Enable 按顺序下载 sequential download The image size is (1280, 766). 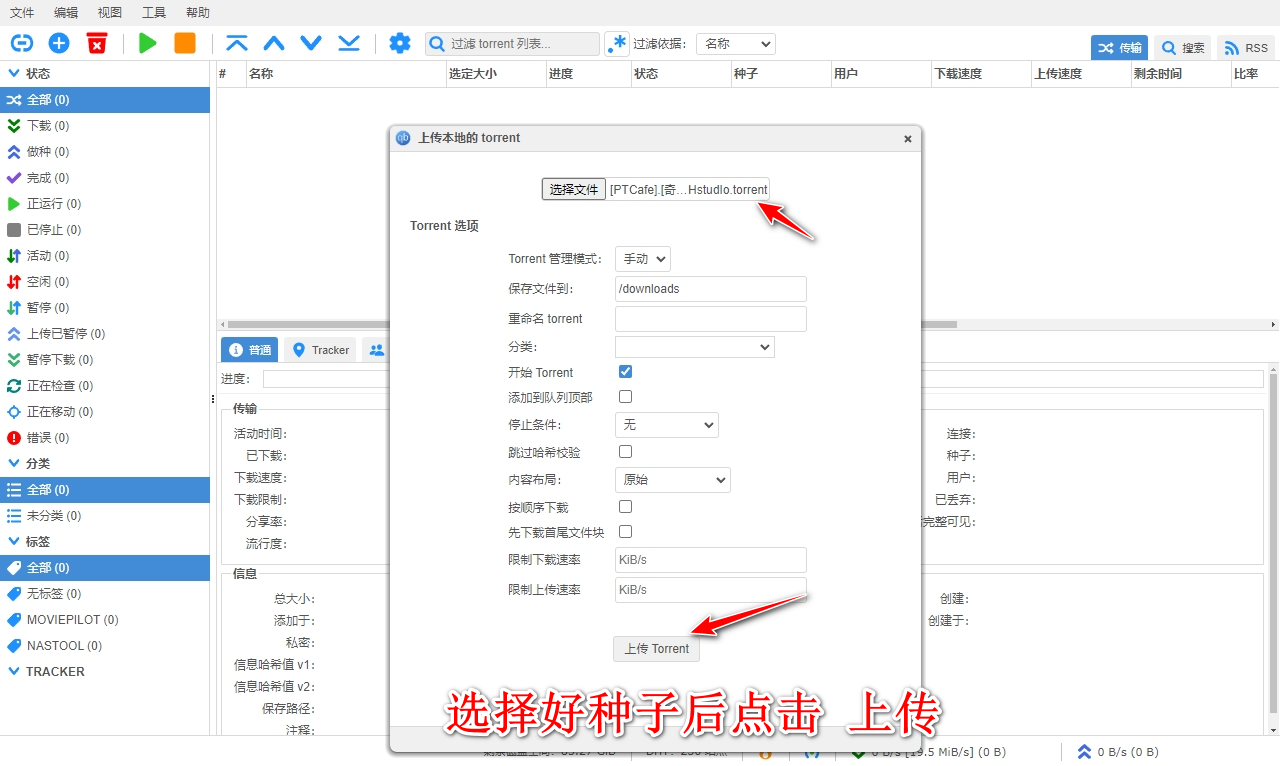coord(624,507)
